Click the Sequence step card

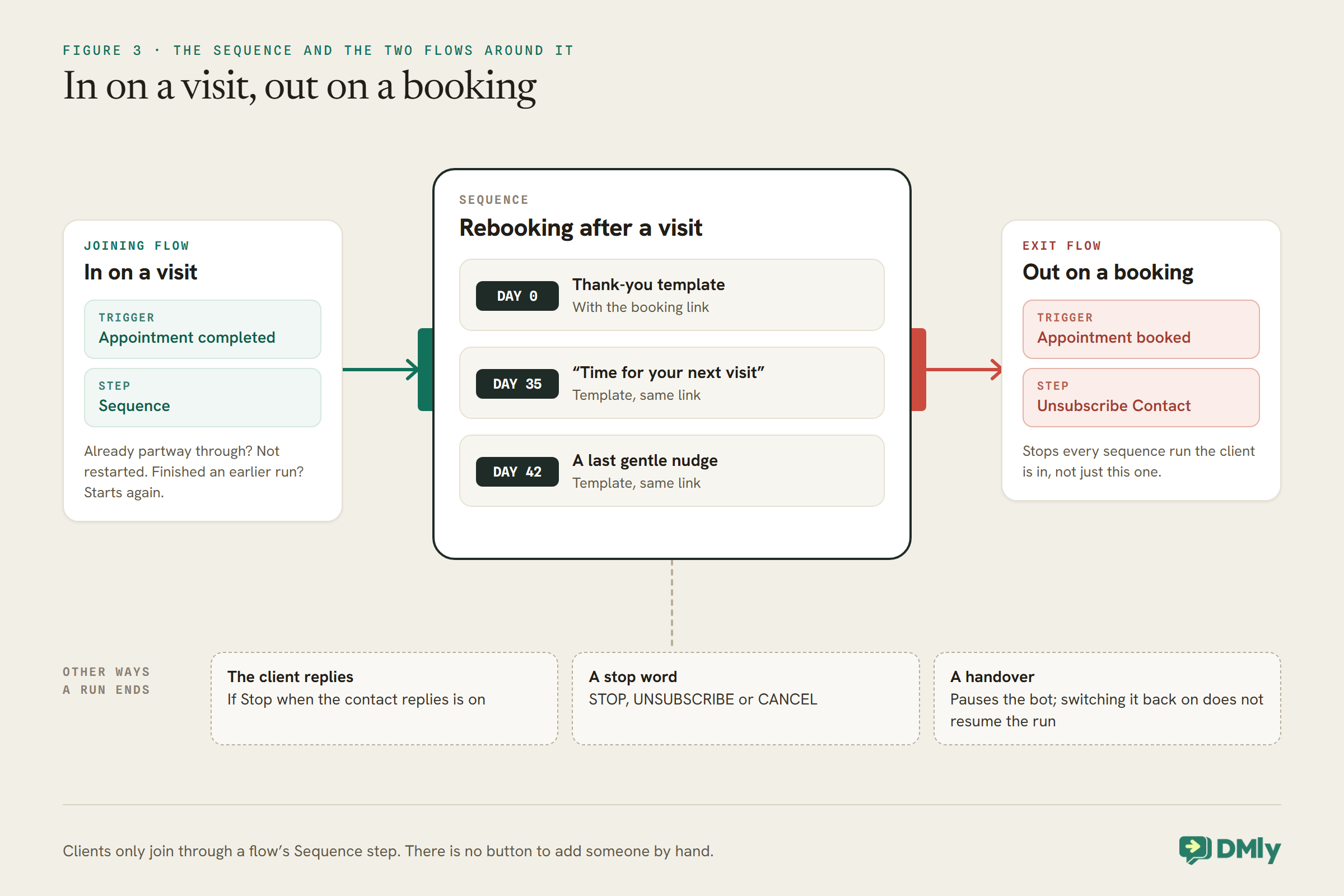pos(203,398)
